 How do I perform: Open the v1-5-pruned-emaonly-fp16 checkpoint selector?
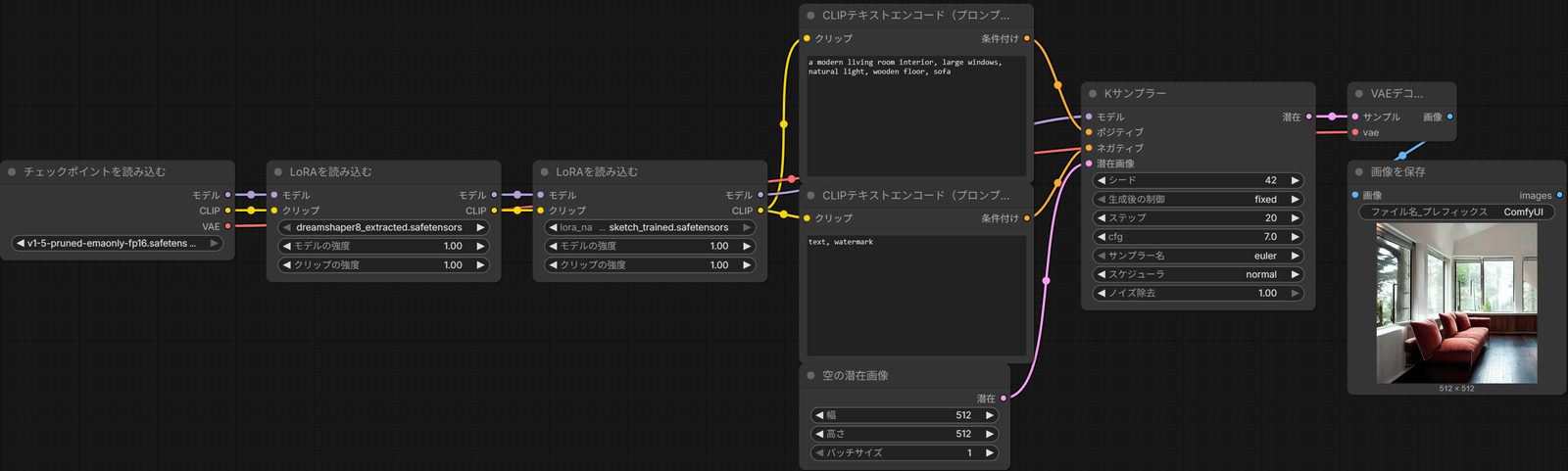tap(117, 243)
